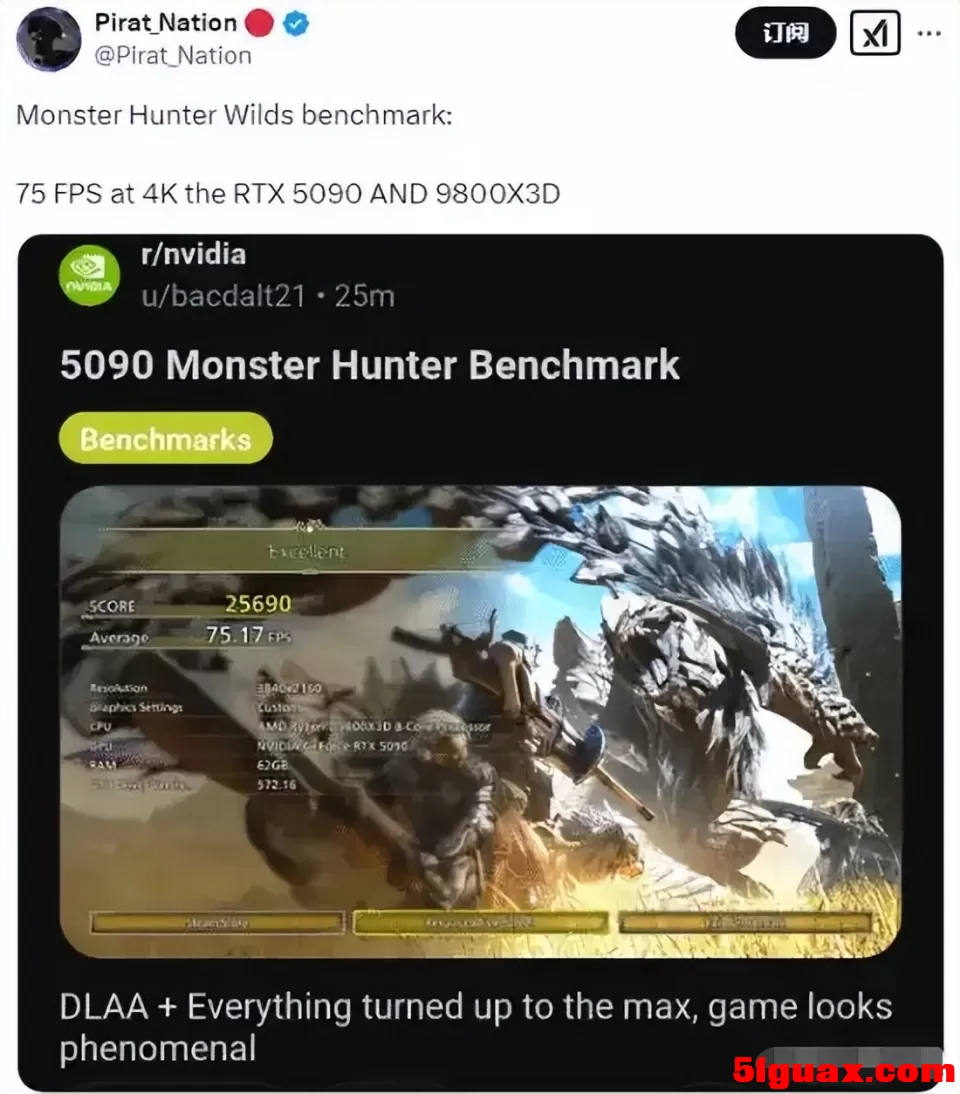This screenshot has height=1094, width=960.
Task: Open the Grok xI icon button
Action: click(875, 33)
